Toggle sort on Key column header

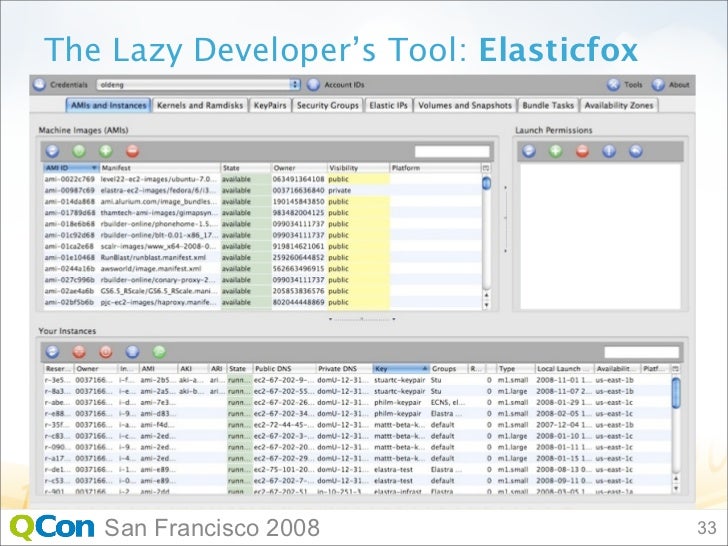[401, 369]
